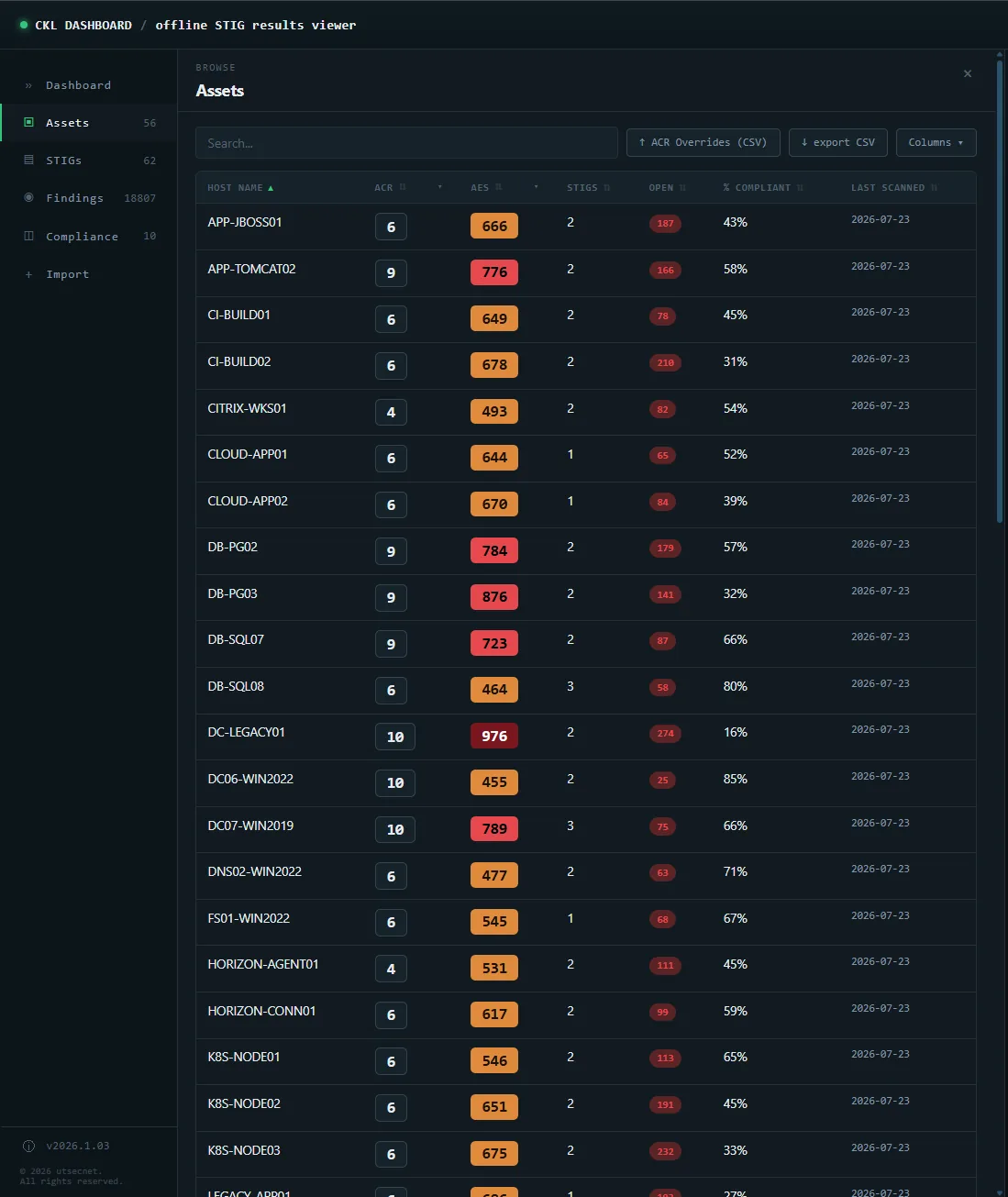Image resolution: width=1008 pixels, height=1197 pixels.
Task: Click the vertical scrollbar thumb on the right
Action: 1000,294
